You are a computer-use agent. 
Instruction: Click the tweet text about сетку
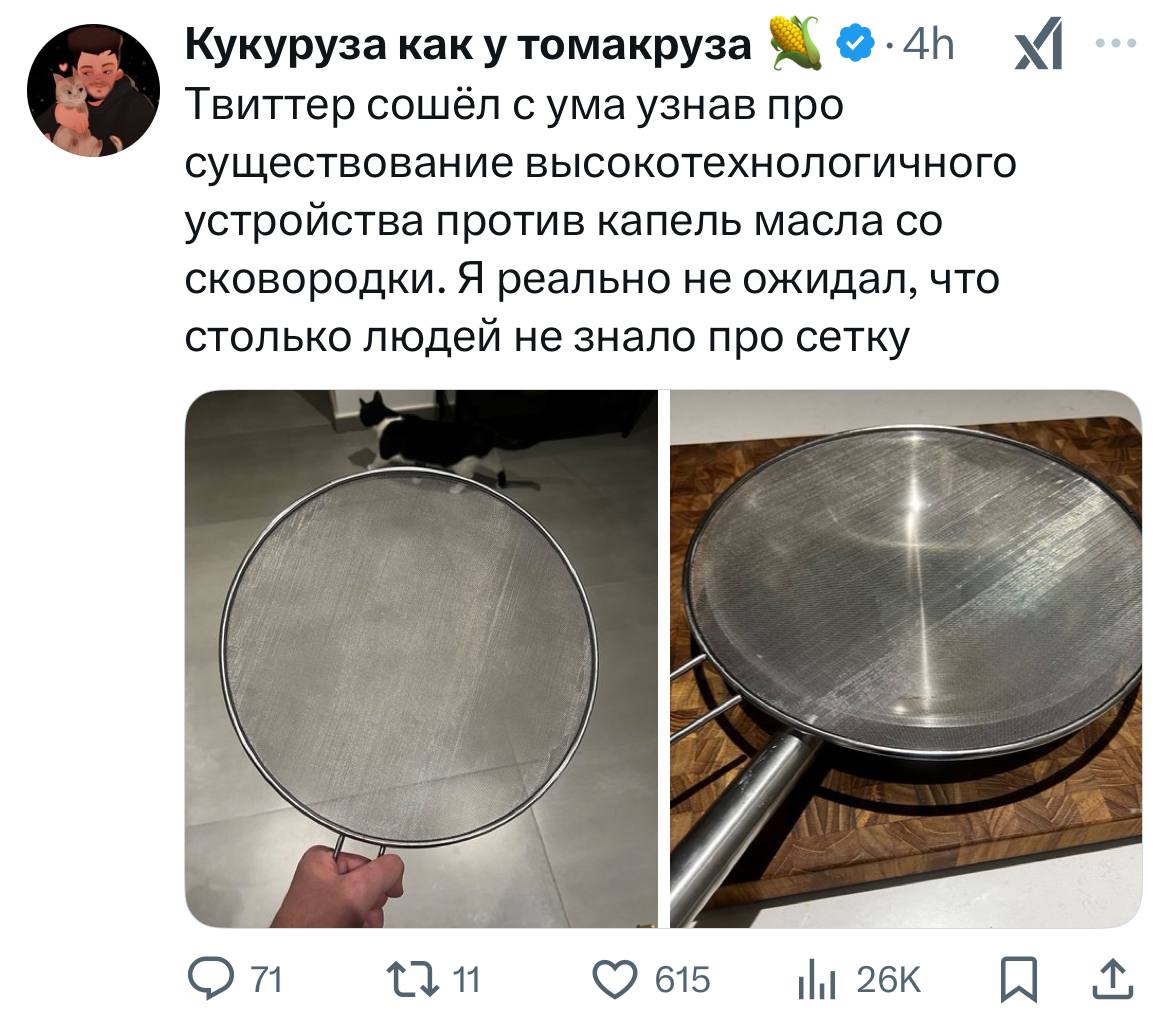[x=600, y=221]
